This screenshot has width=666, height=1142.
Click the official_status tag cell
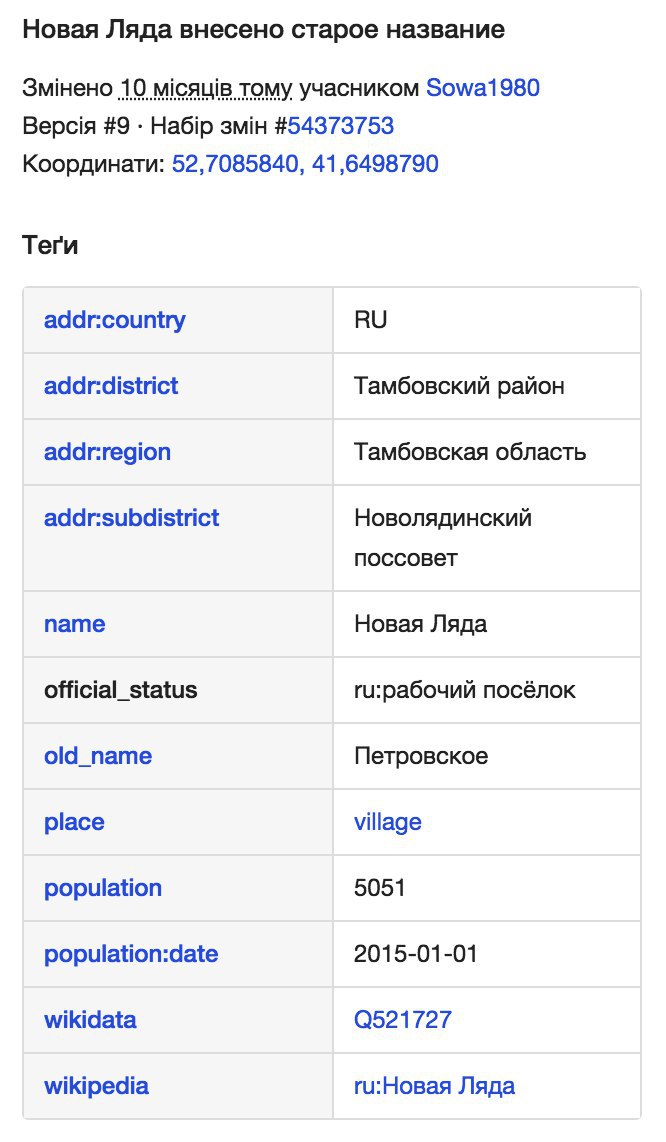(x=178, y=690)
